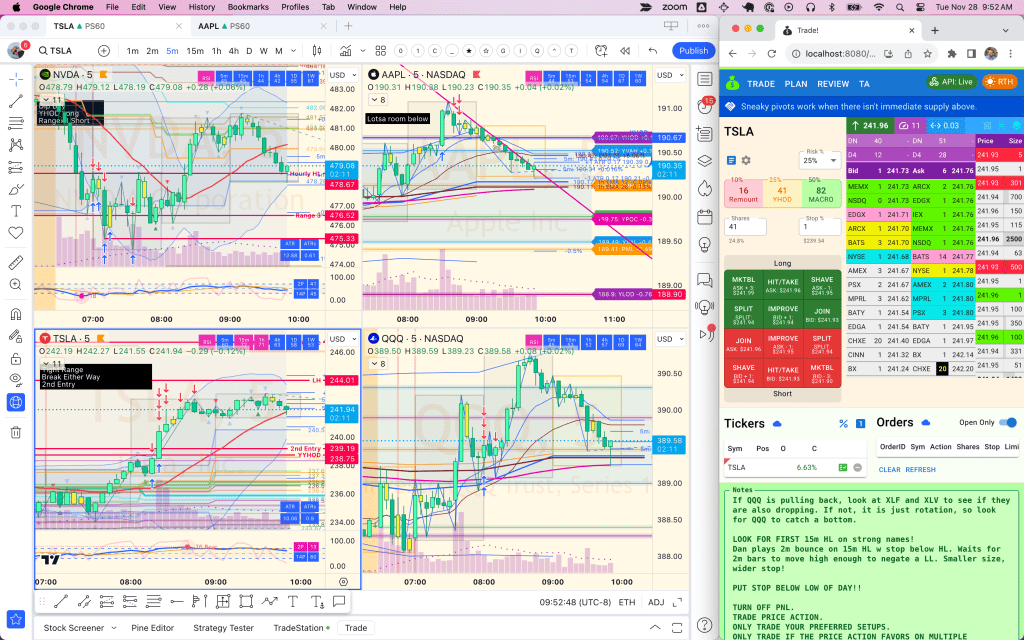Viewport: 1024px width, 640px height.
Task: Switch to the PLAN tab
Action: click(x=796, y=84)
